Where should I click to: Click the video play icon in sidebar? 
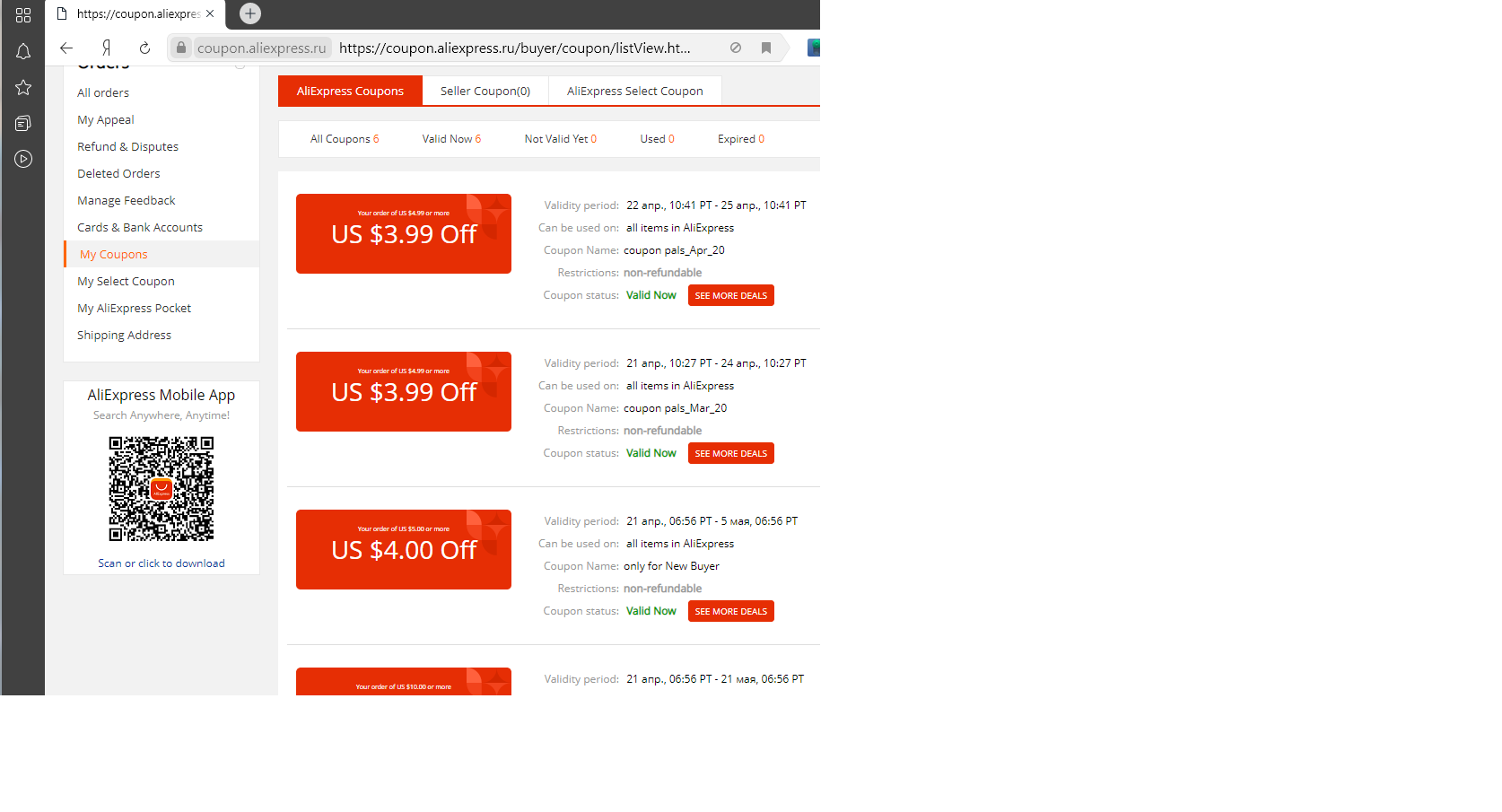[23, 159]
